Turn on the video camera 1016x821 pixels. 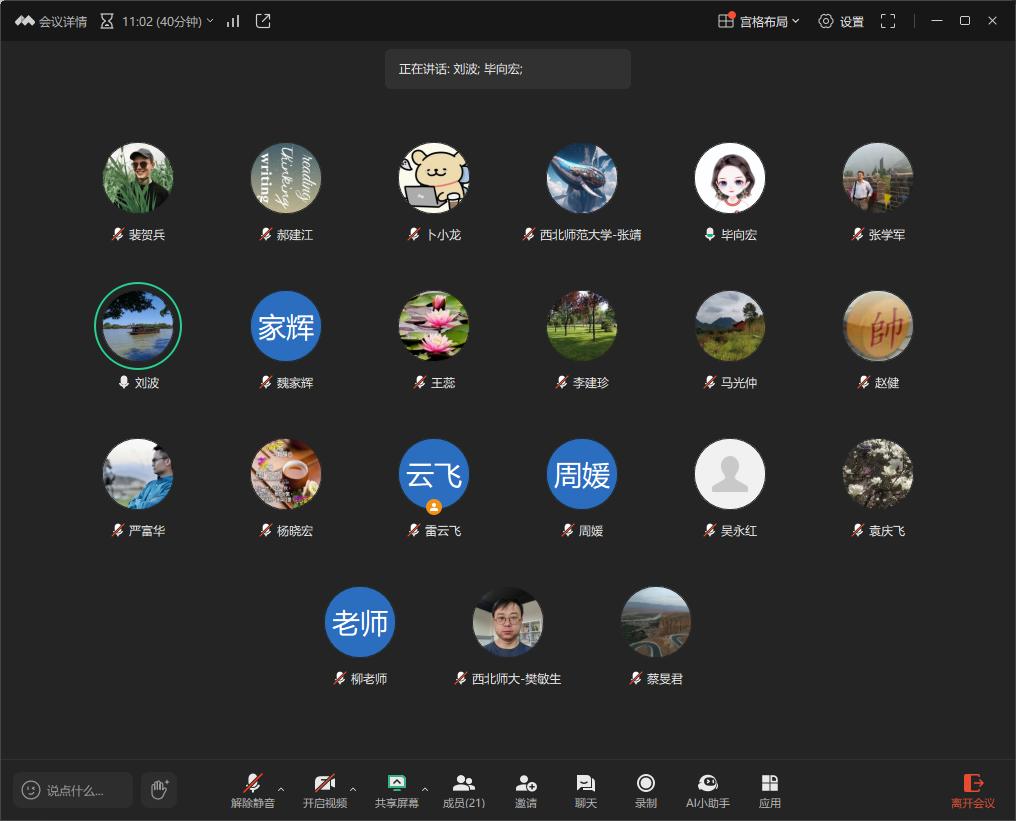tap(325, 790)
